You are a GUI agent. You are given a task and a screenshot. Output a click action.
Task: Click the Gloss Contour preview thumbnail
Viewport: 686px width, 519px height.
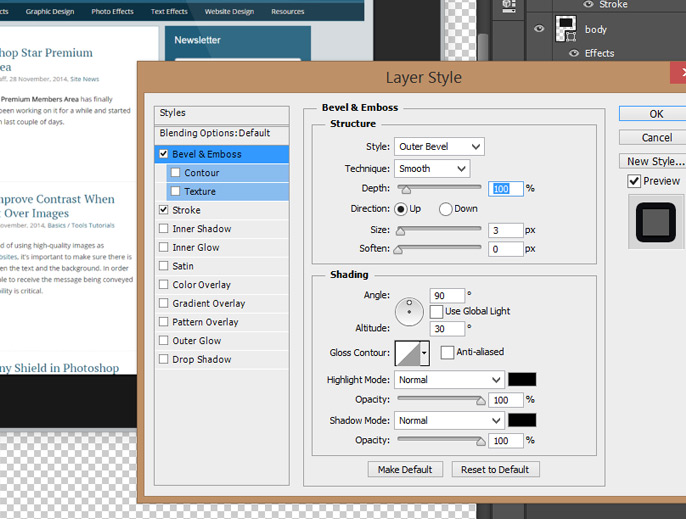click(408, 353)
